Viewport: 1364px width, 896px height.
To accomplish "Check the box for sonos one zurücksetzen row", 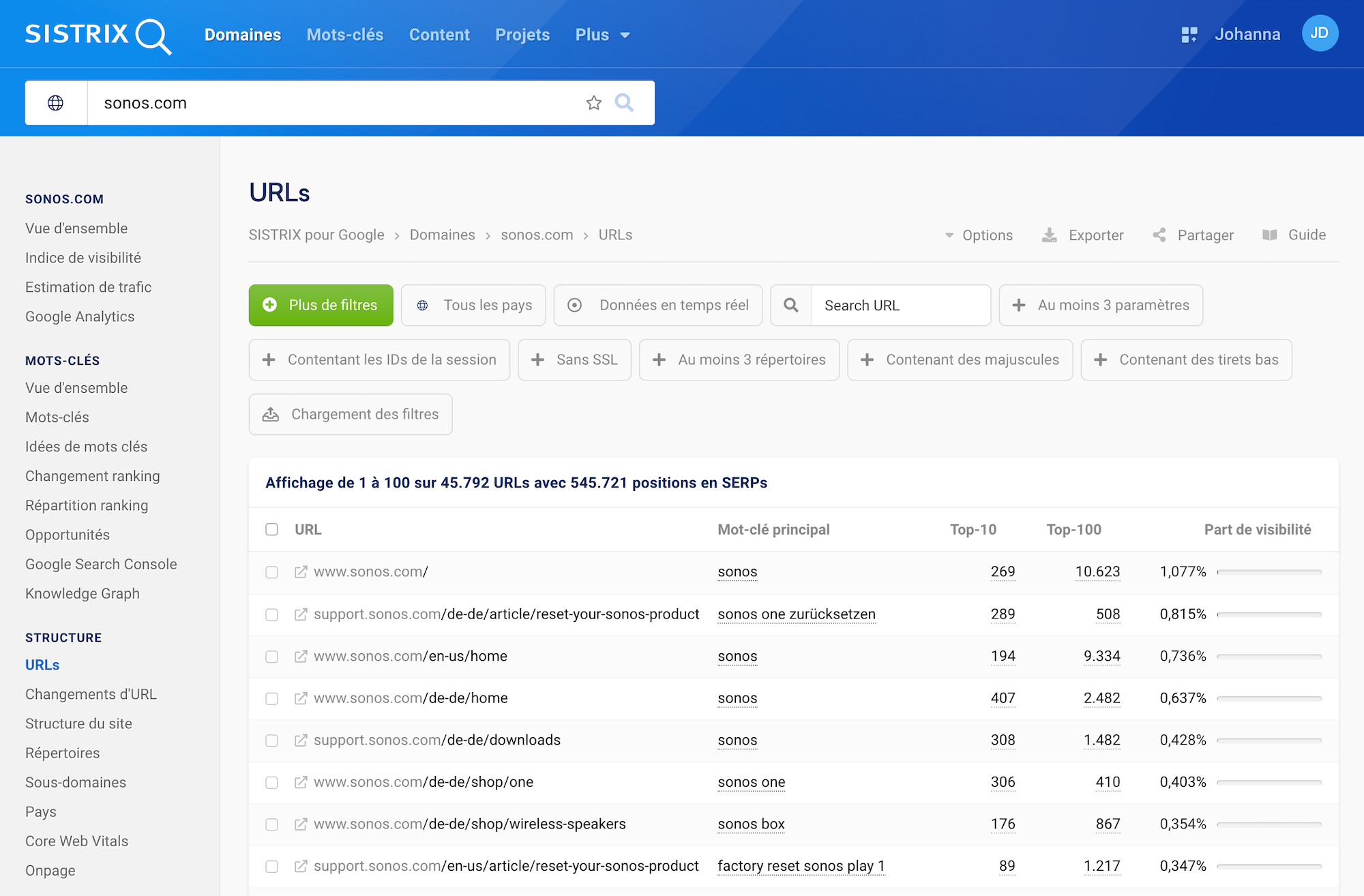I will [x=271, y=614].
